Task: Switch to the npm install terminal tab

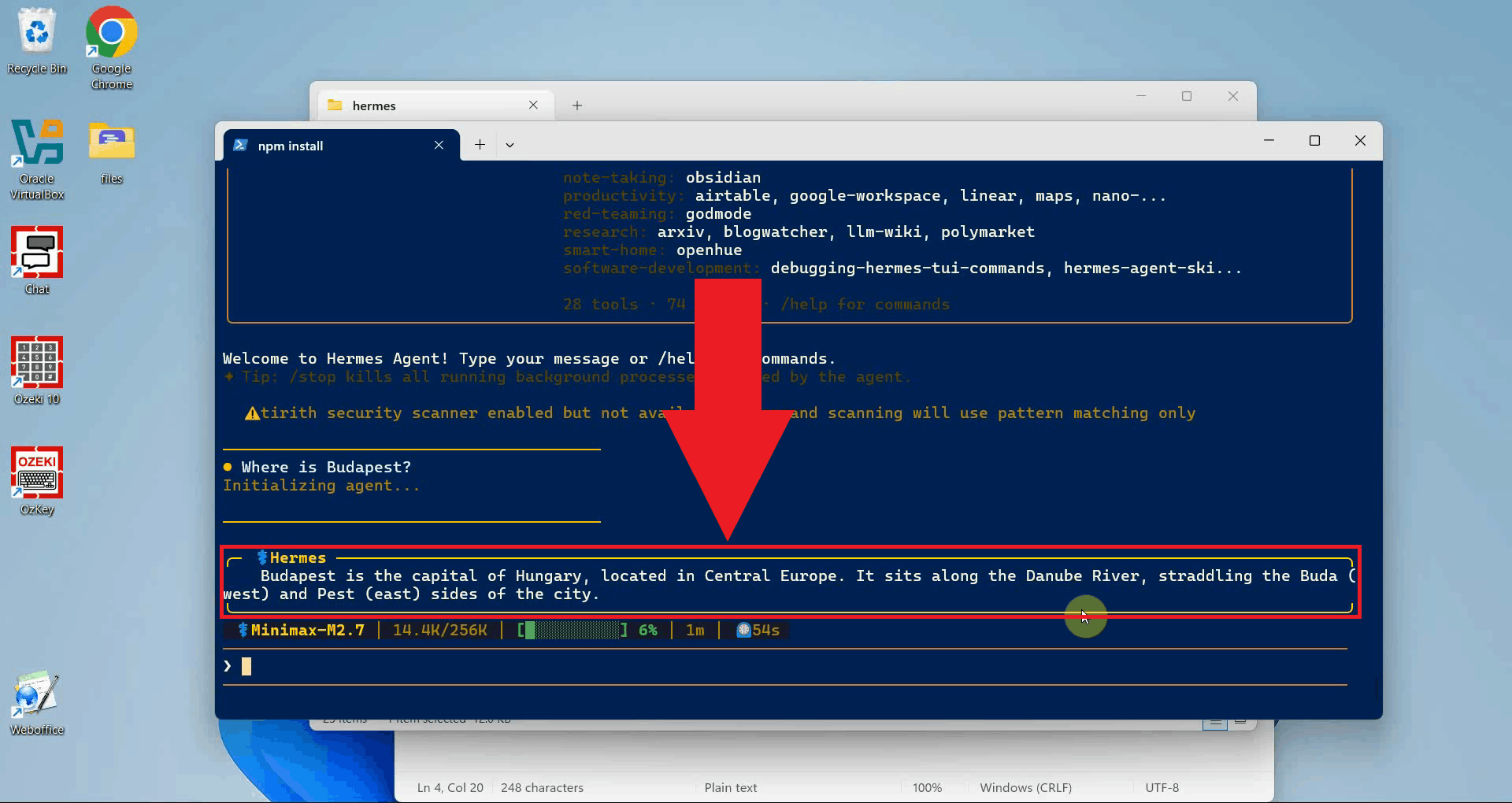Action: point(342,146)
